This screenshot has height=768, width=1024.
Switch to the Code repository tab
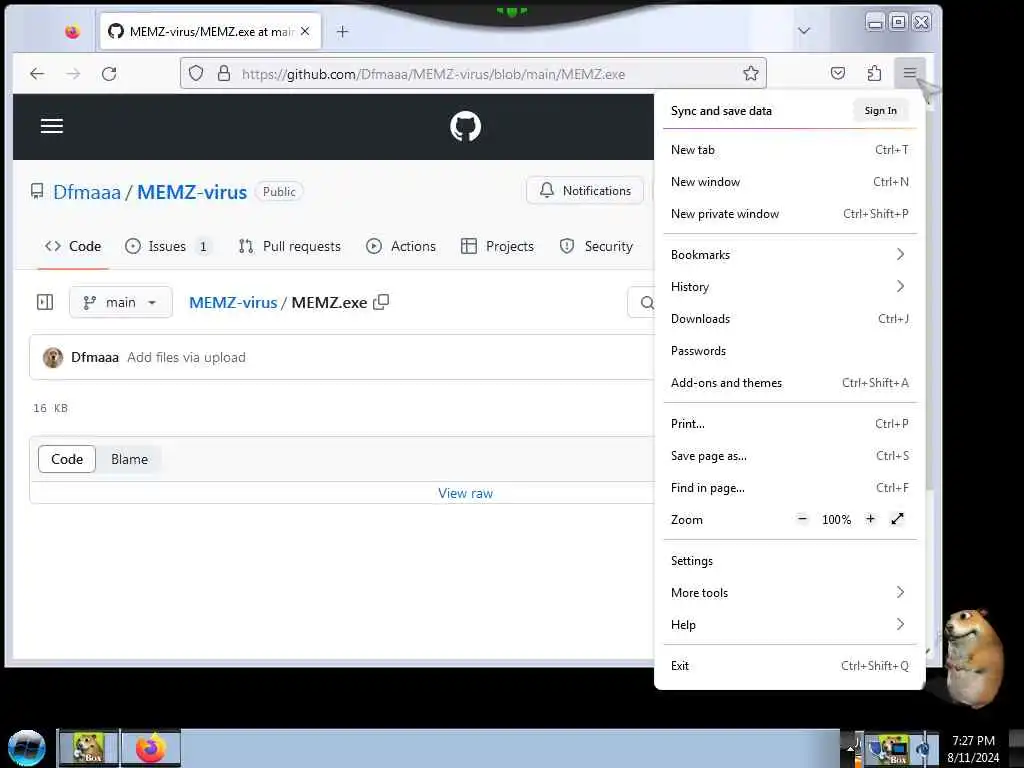click(73, 246)
